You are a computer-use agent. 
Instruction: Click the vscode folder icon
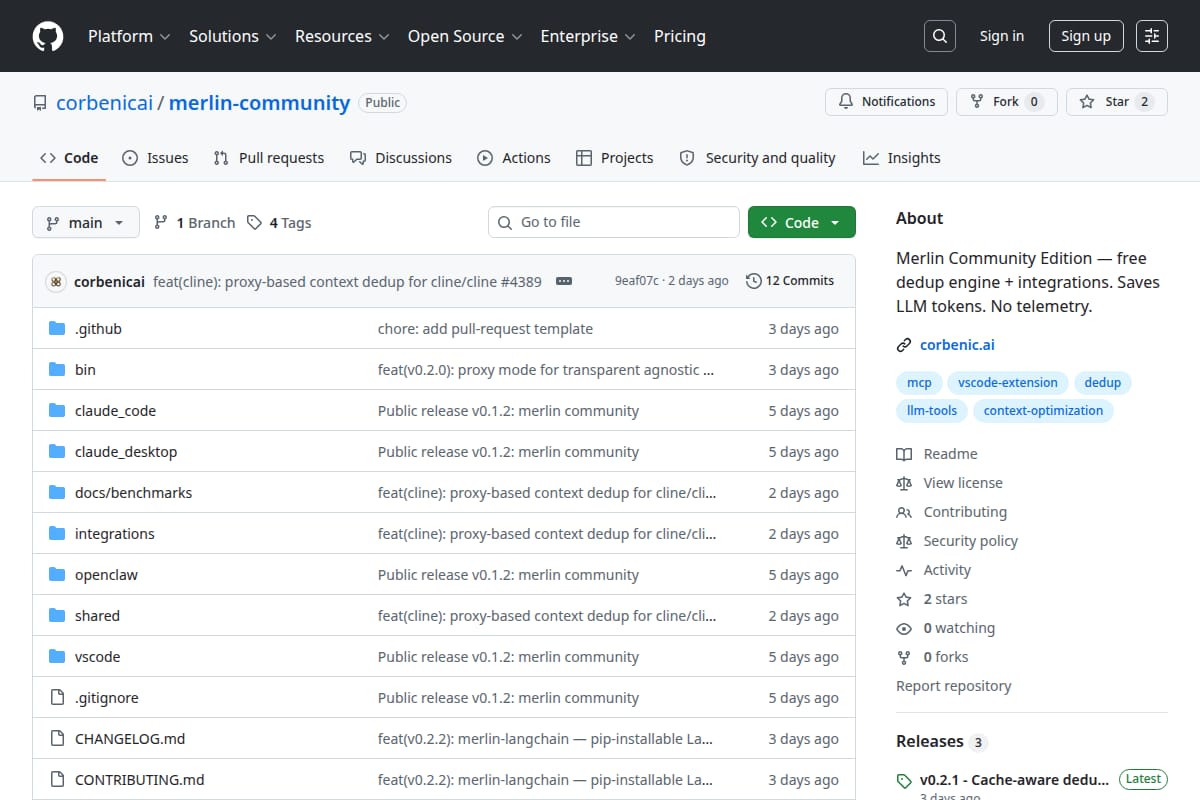57,657
